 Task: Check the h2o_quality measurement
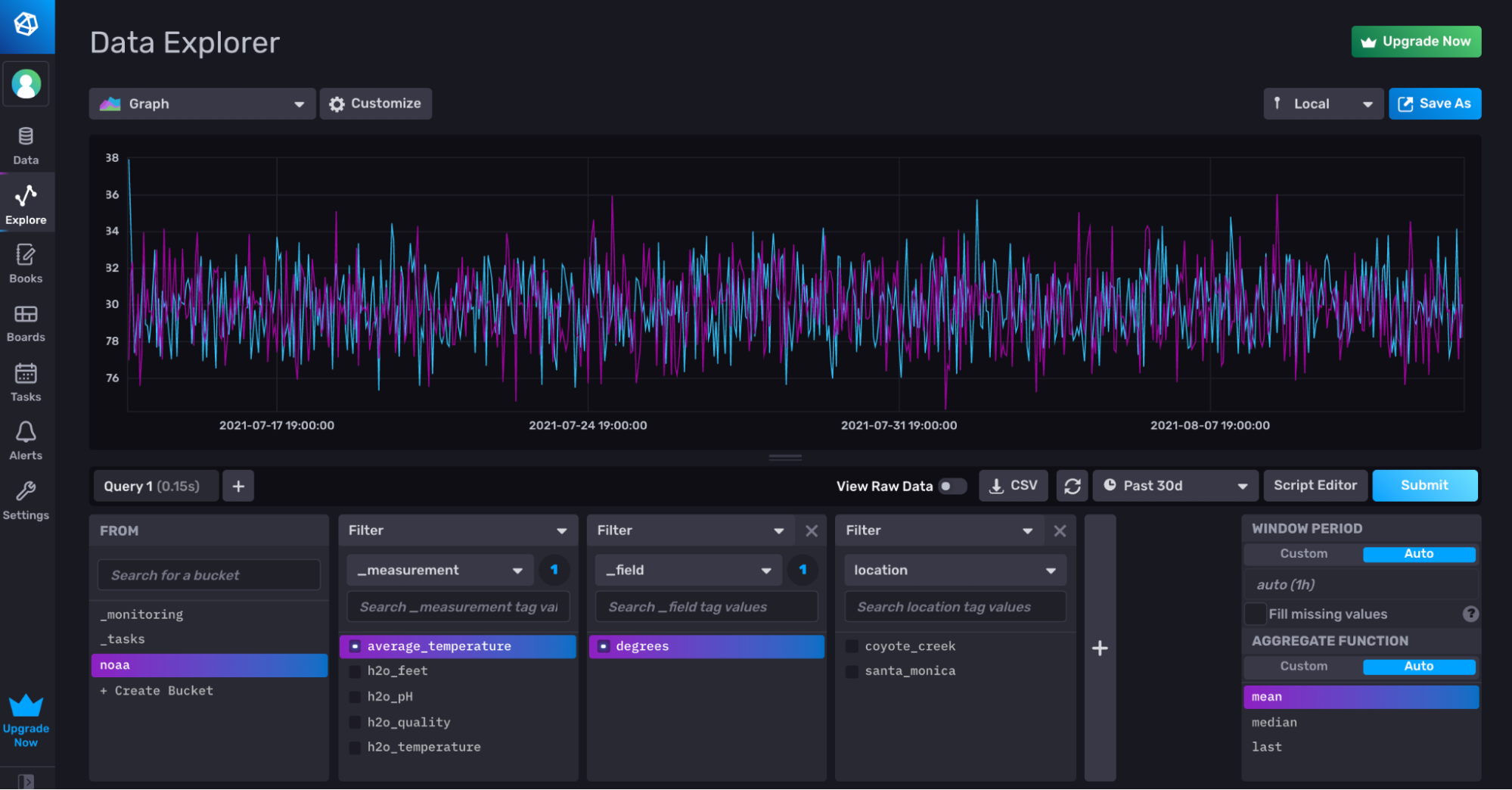pyautogui.click(x=355, y=723)
